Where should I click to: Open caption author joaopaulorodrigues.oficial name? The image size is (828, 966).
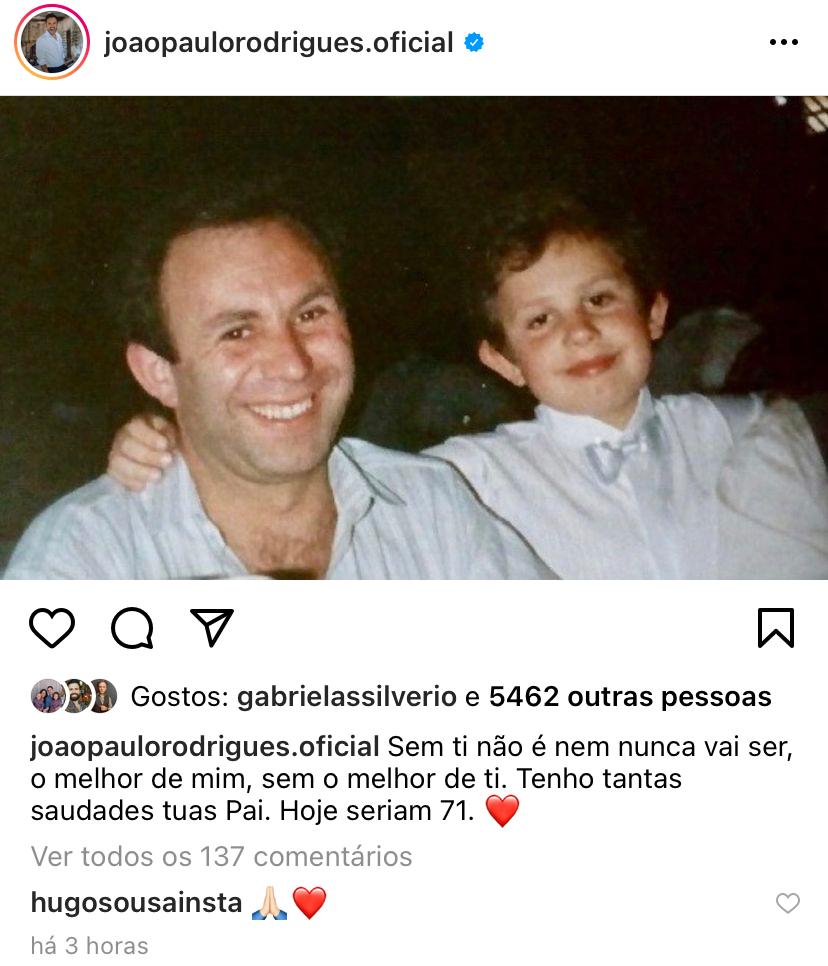pyautogui.click(x=205, y=747)
